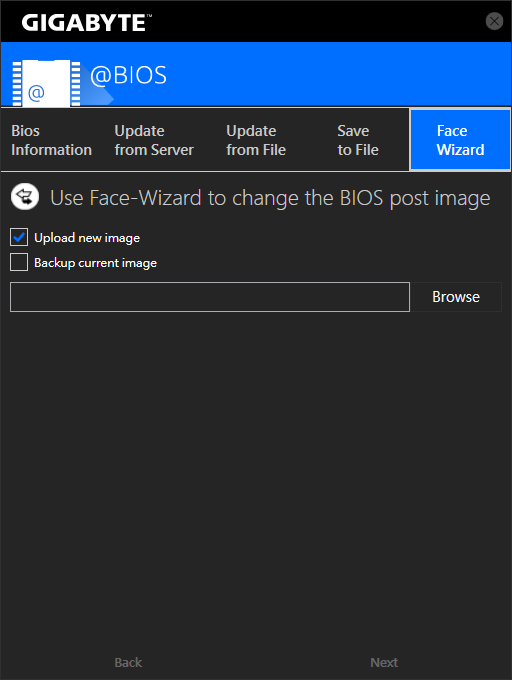
Task: Select the Save to File tab
Action: pyautogui.click(x=358, y=140)
